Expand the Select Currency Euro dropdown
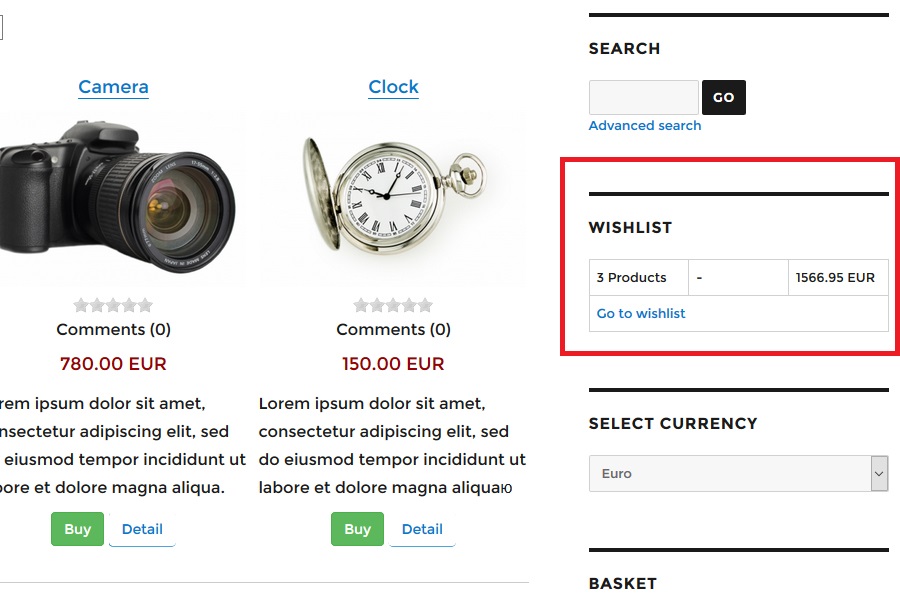 coord(738,474)
